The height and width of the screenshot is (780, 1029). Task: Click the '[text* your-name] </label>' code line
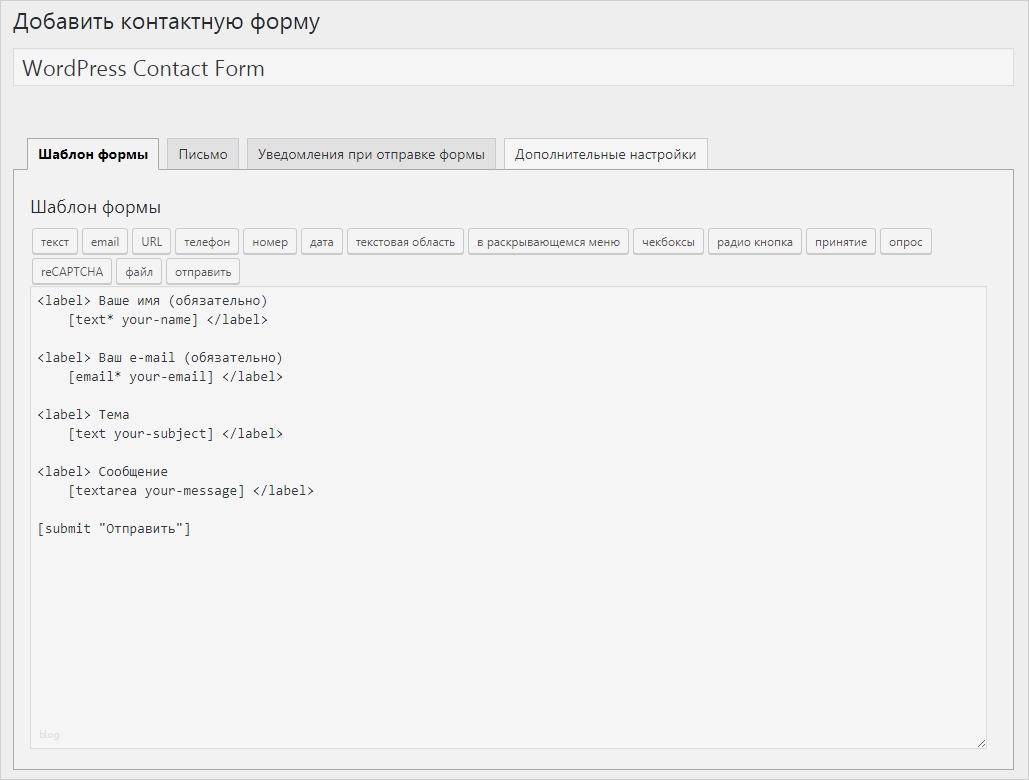coord(167,319)
